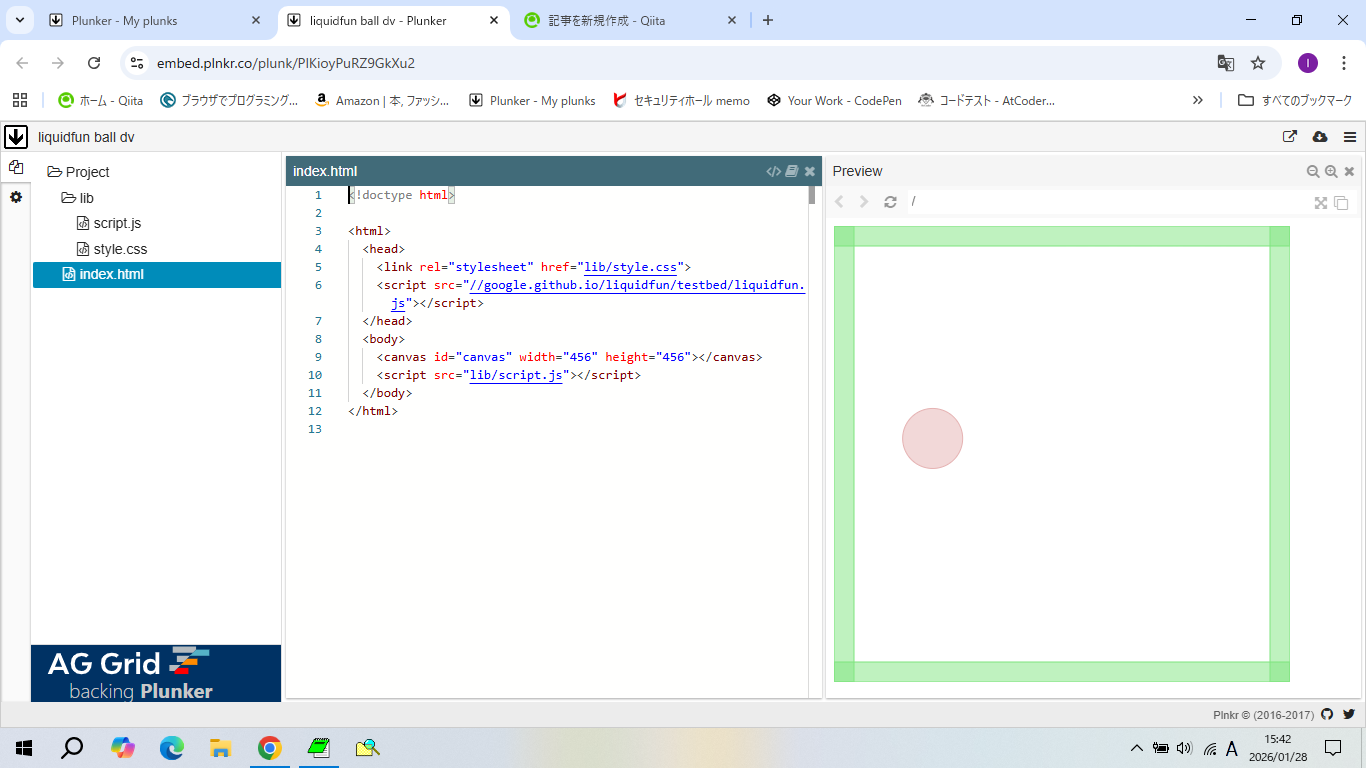1366x768 pixels.
Task: Open preview in separate window icon
Action: click(x=1341, y=203)
